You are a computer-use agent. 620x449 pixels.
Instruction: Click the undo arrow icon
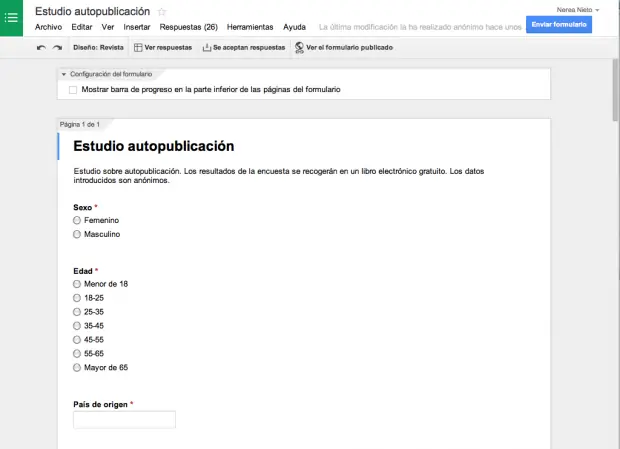click(x=41, y=47)
